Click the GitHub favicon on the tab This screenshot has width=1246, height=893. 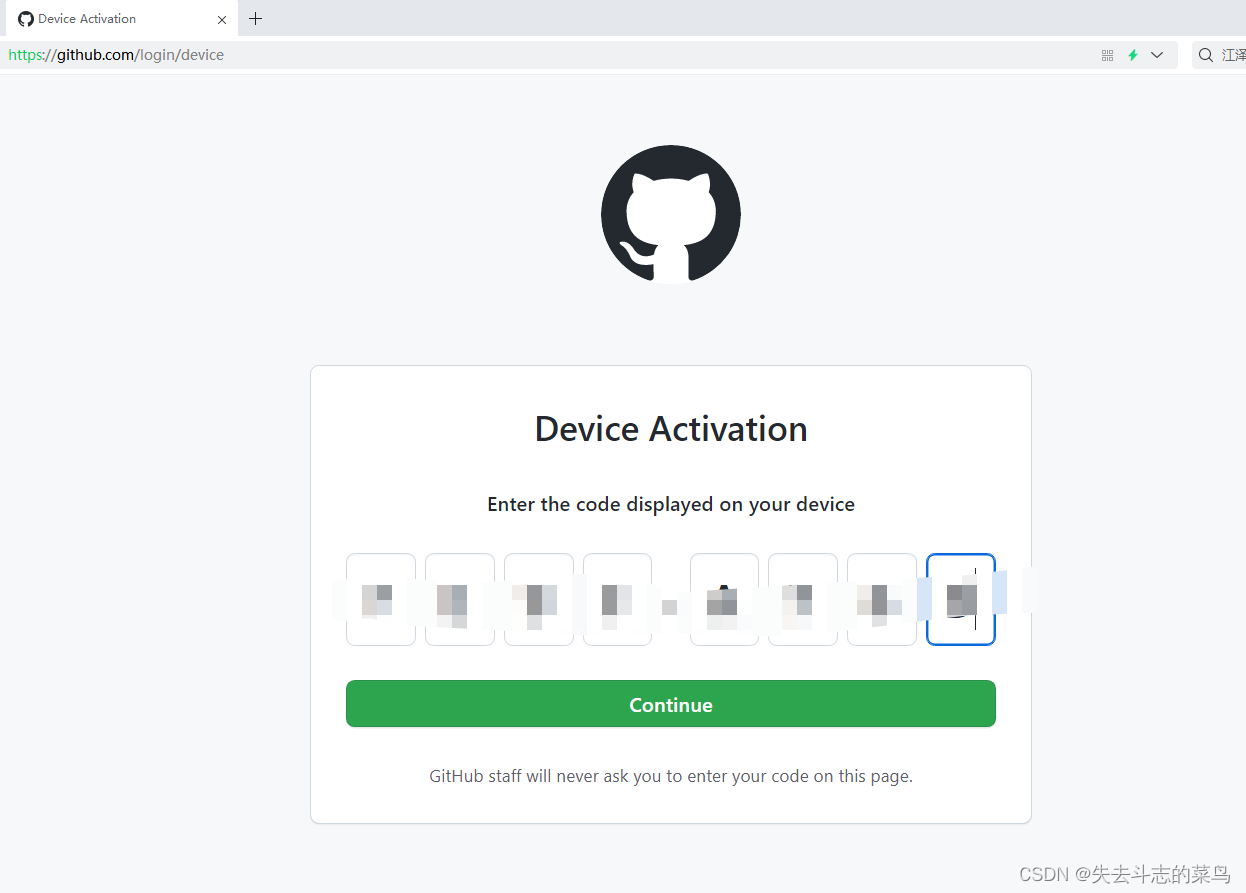(x=26, y=19)
